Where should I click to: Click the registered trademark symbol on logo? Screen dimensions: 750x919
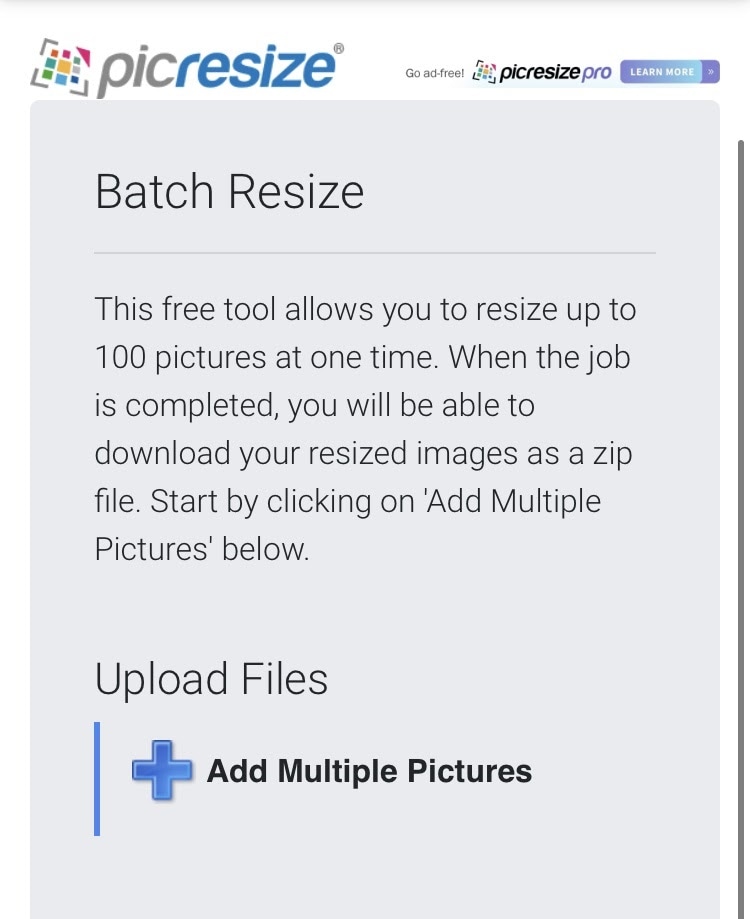338,48
